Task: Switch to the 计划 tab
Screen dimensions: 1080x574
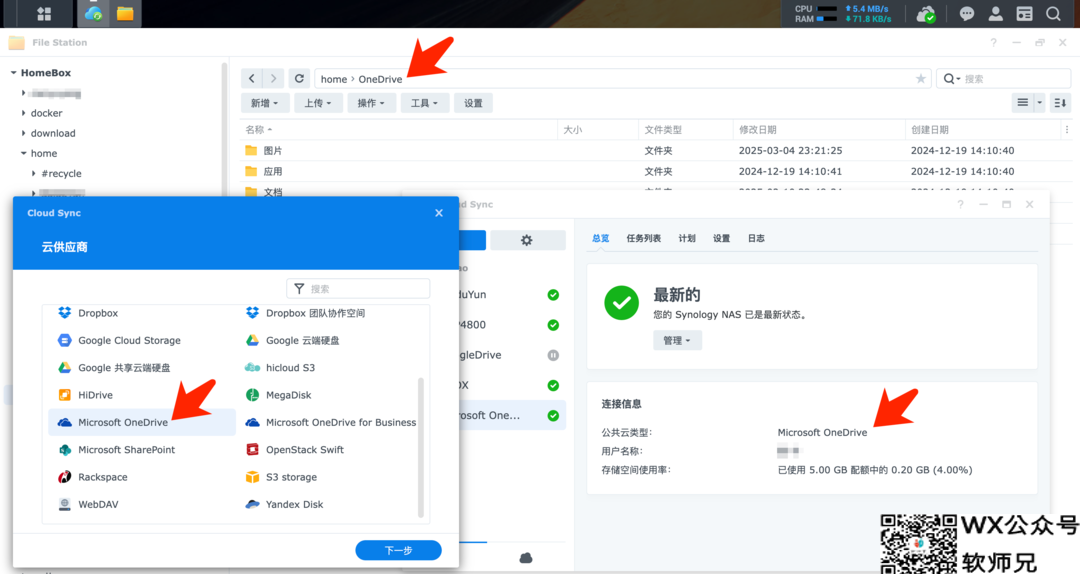Action: click(687, 238)
